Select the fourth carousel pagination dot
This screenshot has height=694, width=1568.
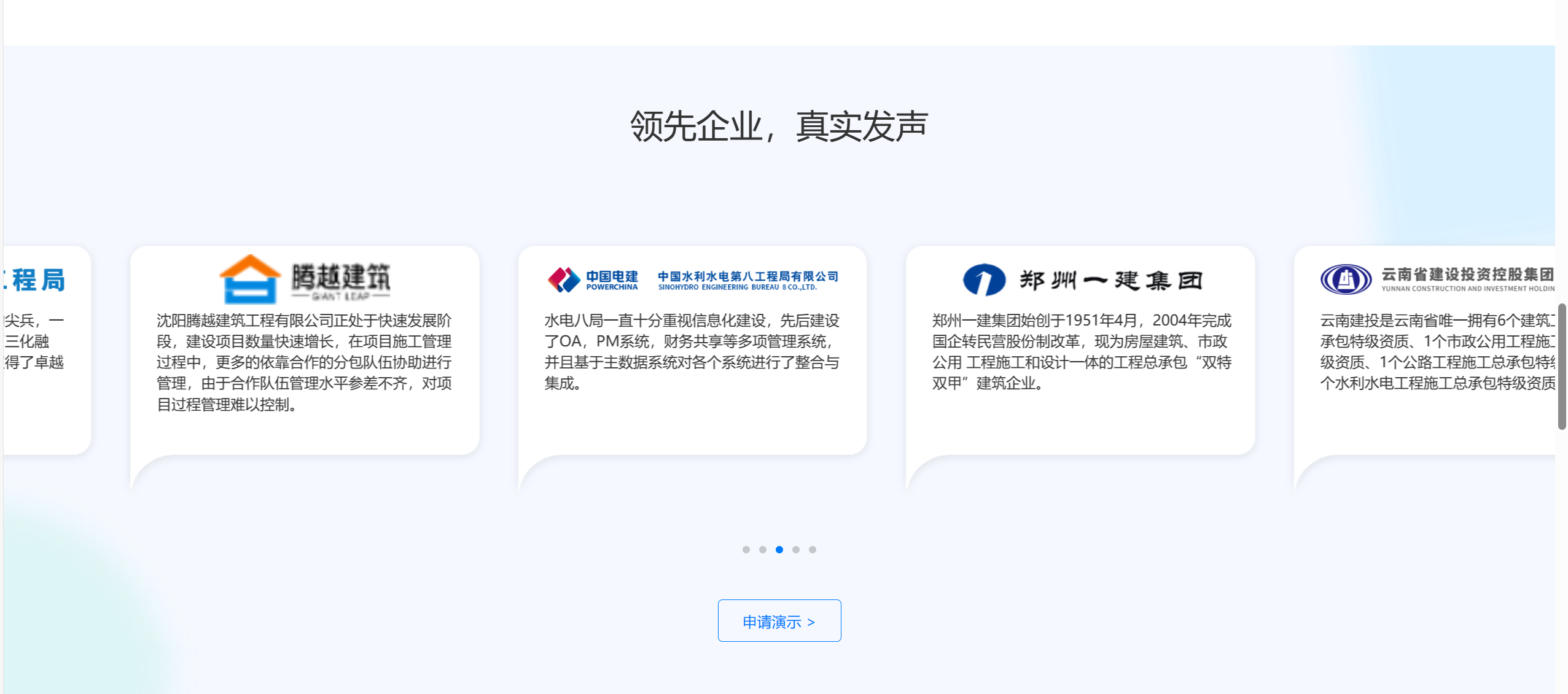795,550
